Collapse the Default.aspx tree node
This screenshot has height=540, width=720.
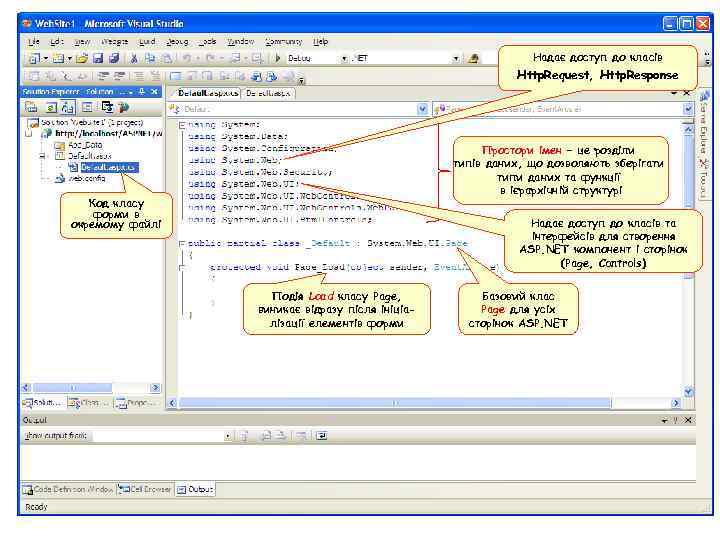(x=43, y=156)
